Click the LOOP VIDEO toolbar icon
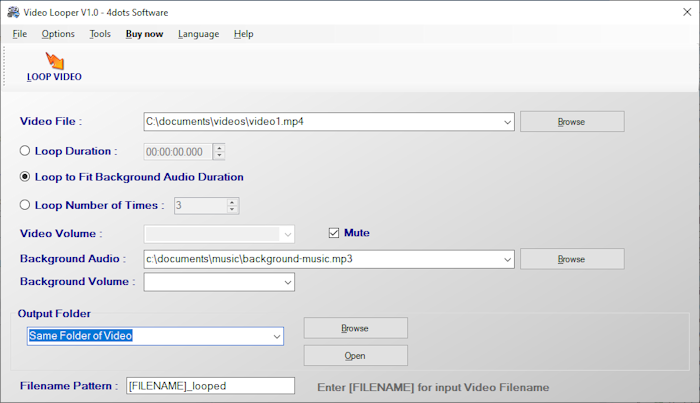 [54, 67]
